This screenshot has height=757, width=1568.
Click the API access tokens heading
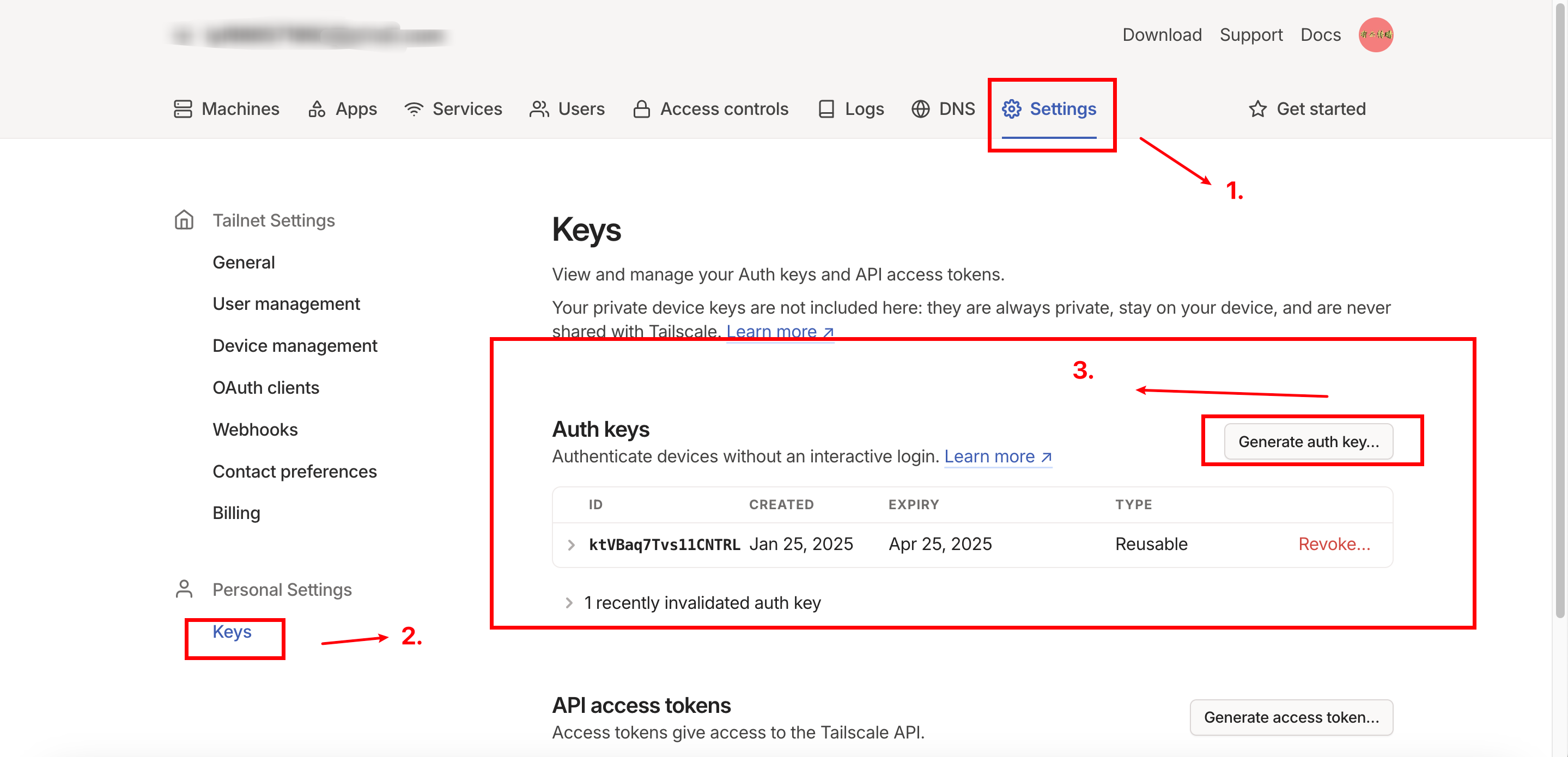[x=641, y=705]
